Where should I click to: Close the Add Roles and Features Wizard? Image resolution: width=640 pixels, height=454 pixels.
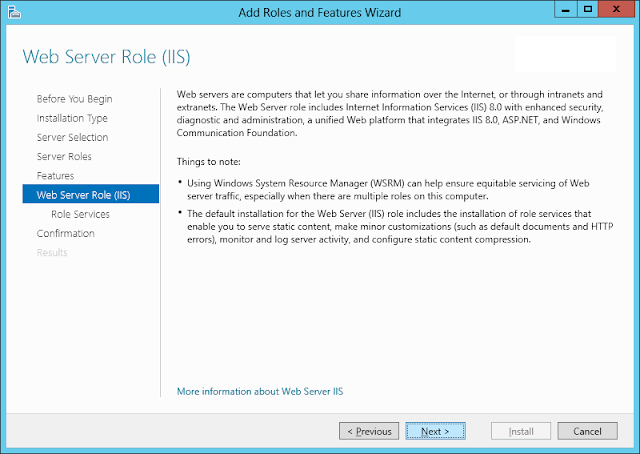[616, 9]
